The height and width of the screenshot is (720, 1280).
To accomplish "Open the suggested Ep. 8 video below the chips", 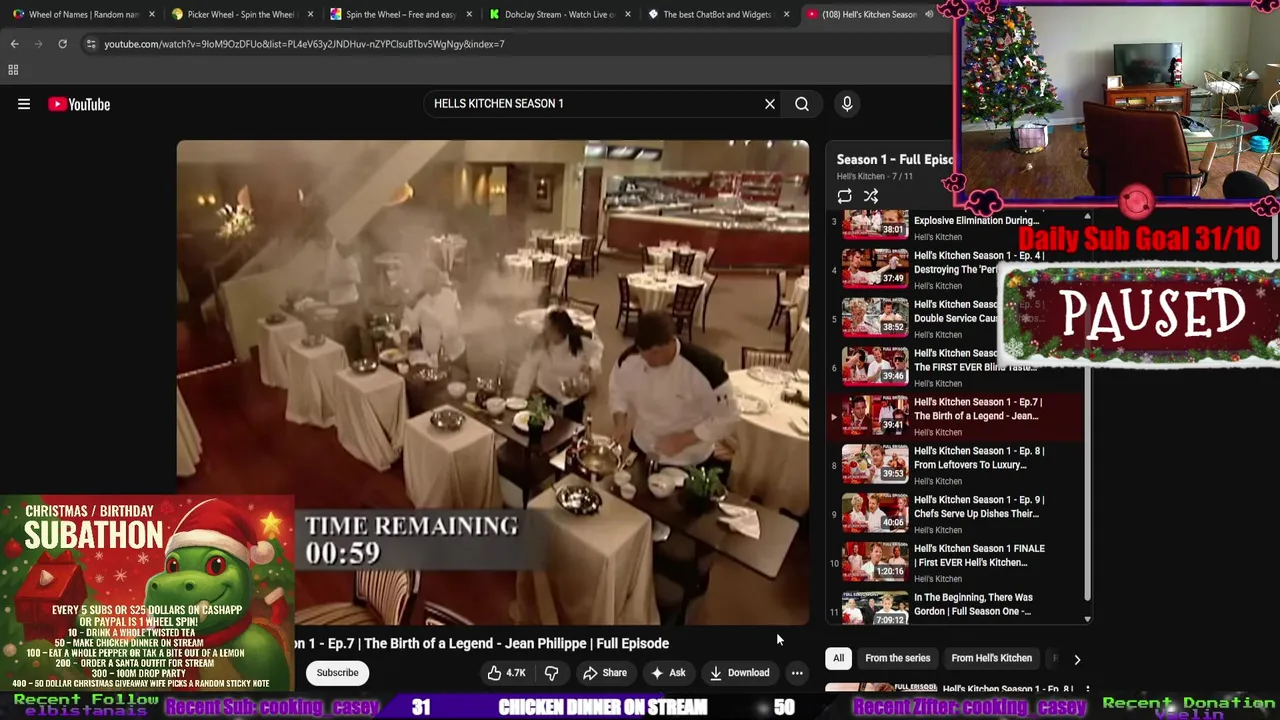I will click(955, 689).
